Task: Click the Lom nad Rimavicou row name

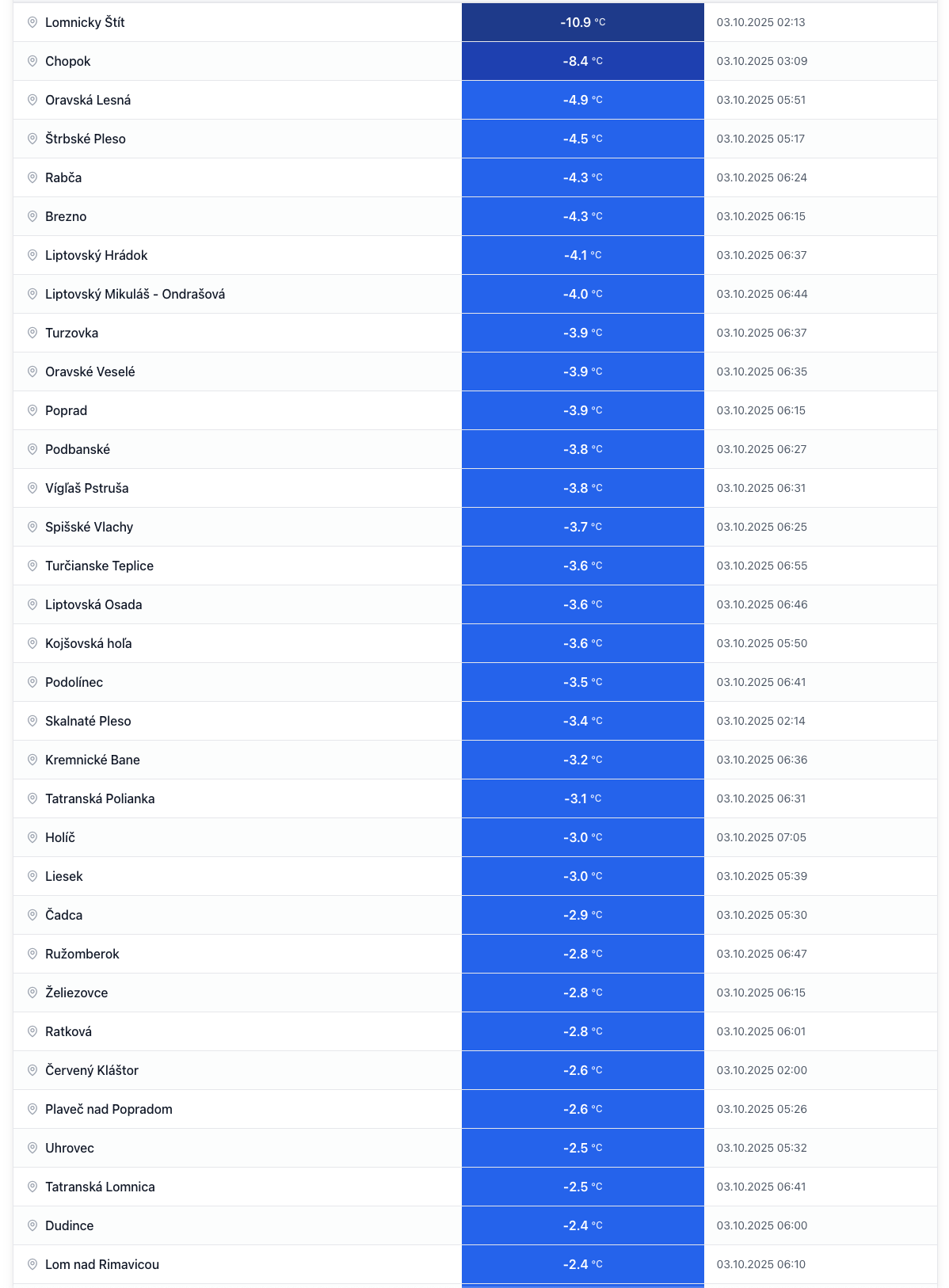Action: (102, 1264)
